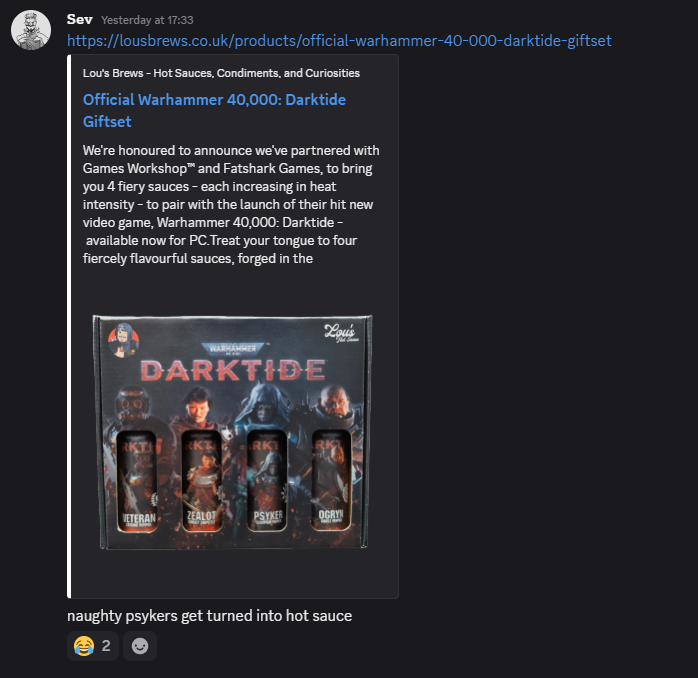The height and width of the screenshot is (678, 698).
Task: Click the Veteran sauce bottle in image
Action: [x=137, y=481]
